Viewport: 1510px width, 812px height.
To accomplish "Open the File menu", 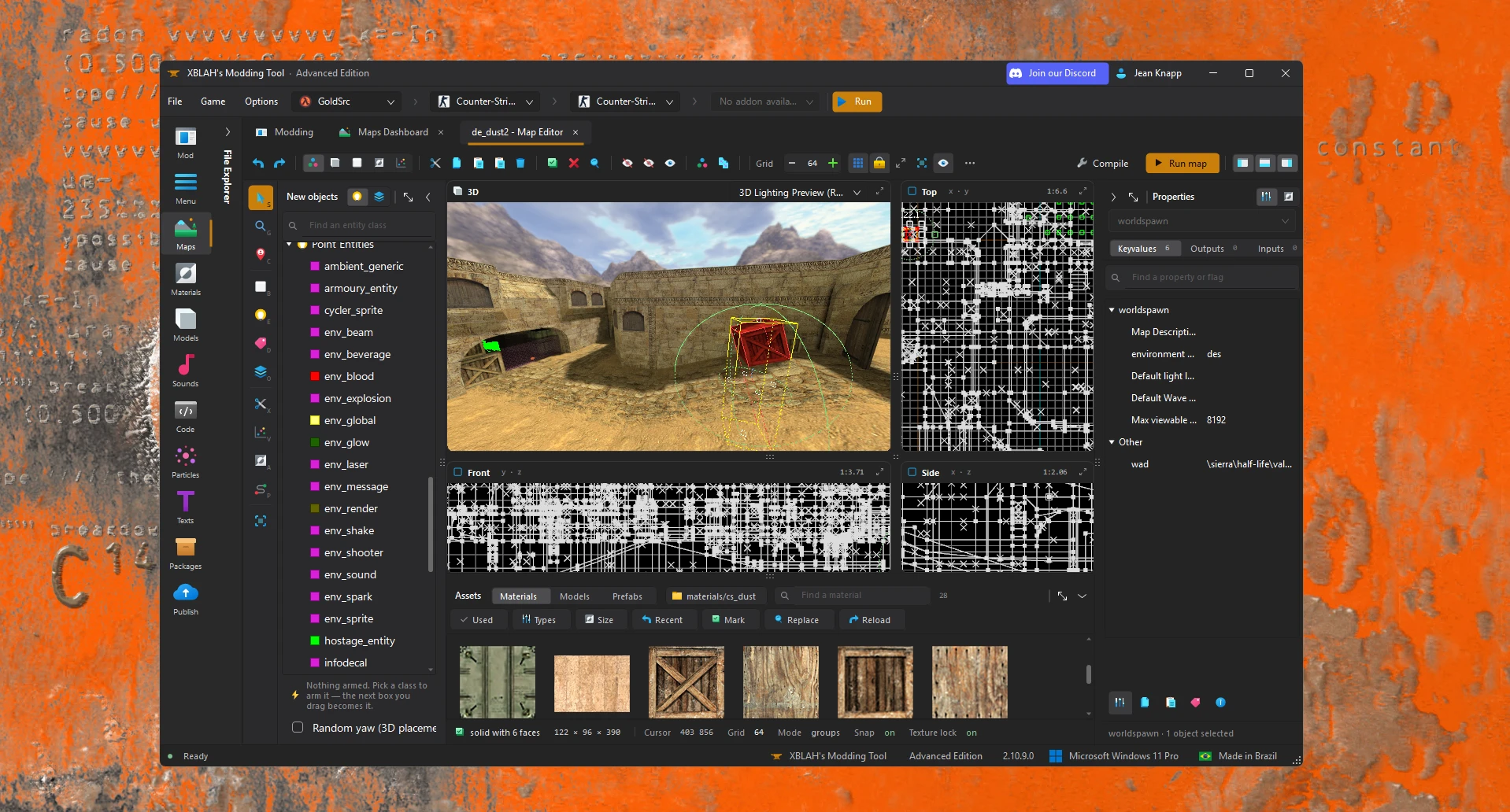I will click(175, 101).
